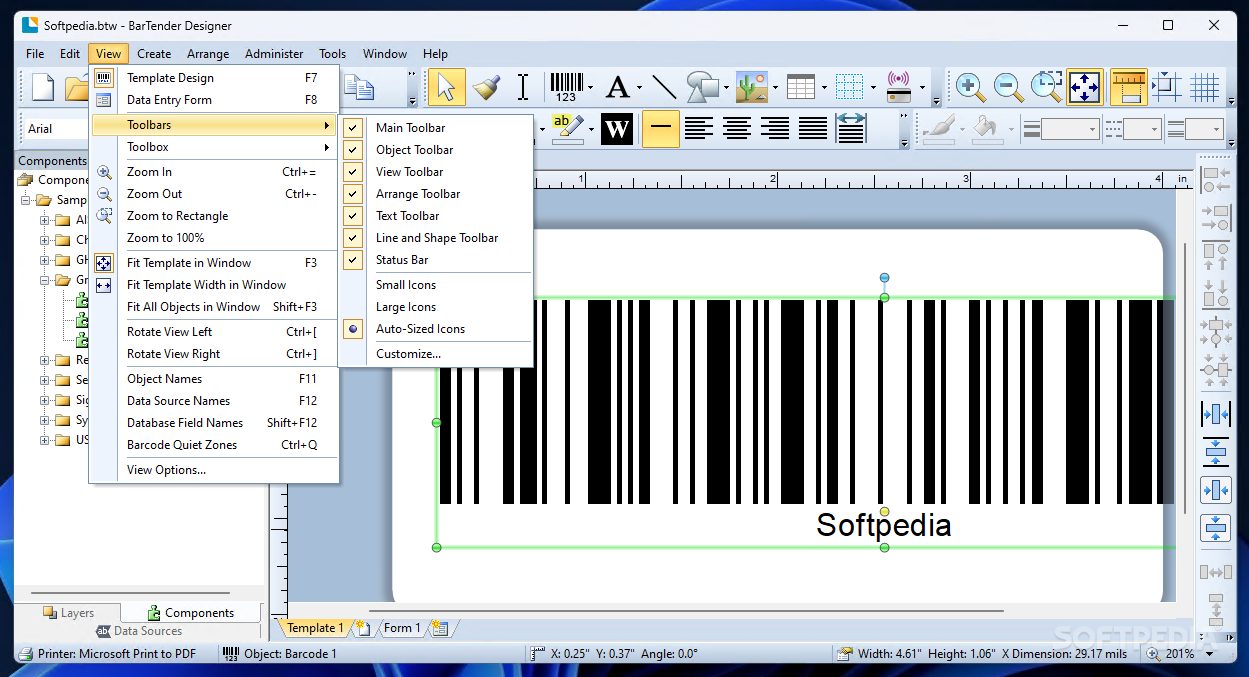Click the canvas horizontal scrollbar

[685, 610]
